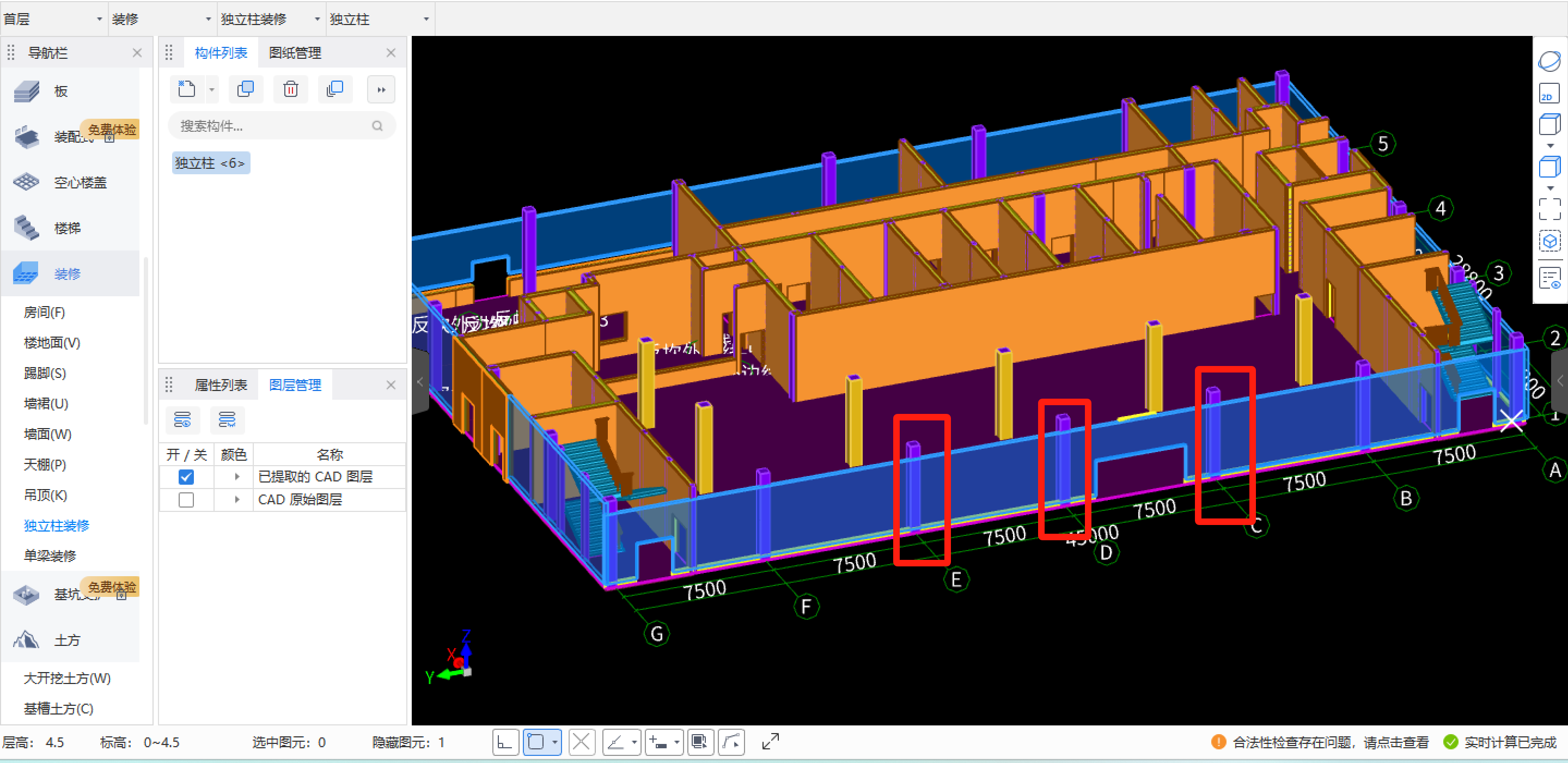
Task: Open the 板 (slab) category icon
Action: [x=27, y=91]
